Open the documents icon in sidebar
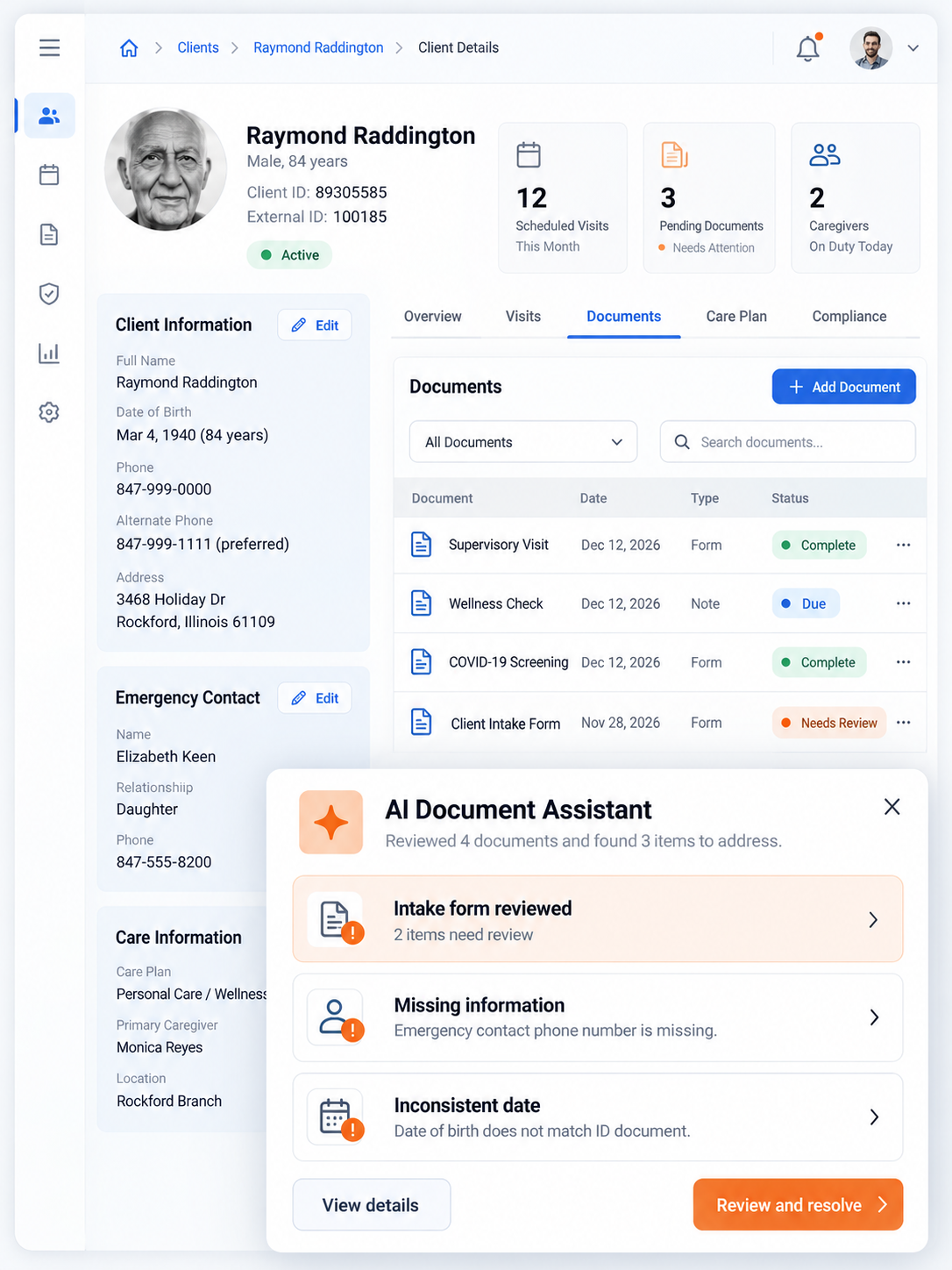Image resolution: width=952 pixels, height=1270 pixels. coord(49,234)
